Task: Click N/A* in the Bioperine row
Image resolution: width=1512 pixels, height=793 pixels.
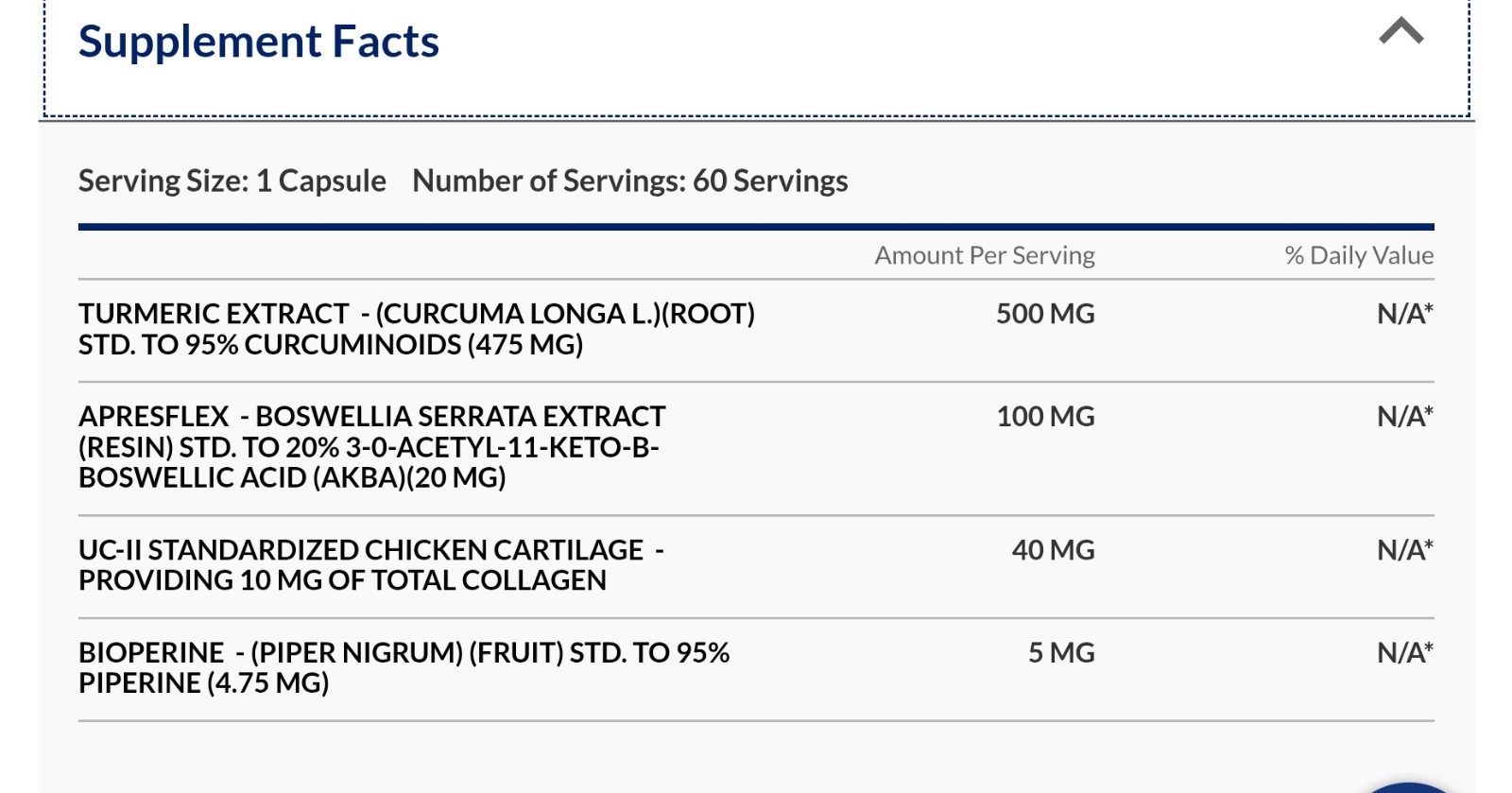Action: tap(1405, 653)
